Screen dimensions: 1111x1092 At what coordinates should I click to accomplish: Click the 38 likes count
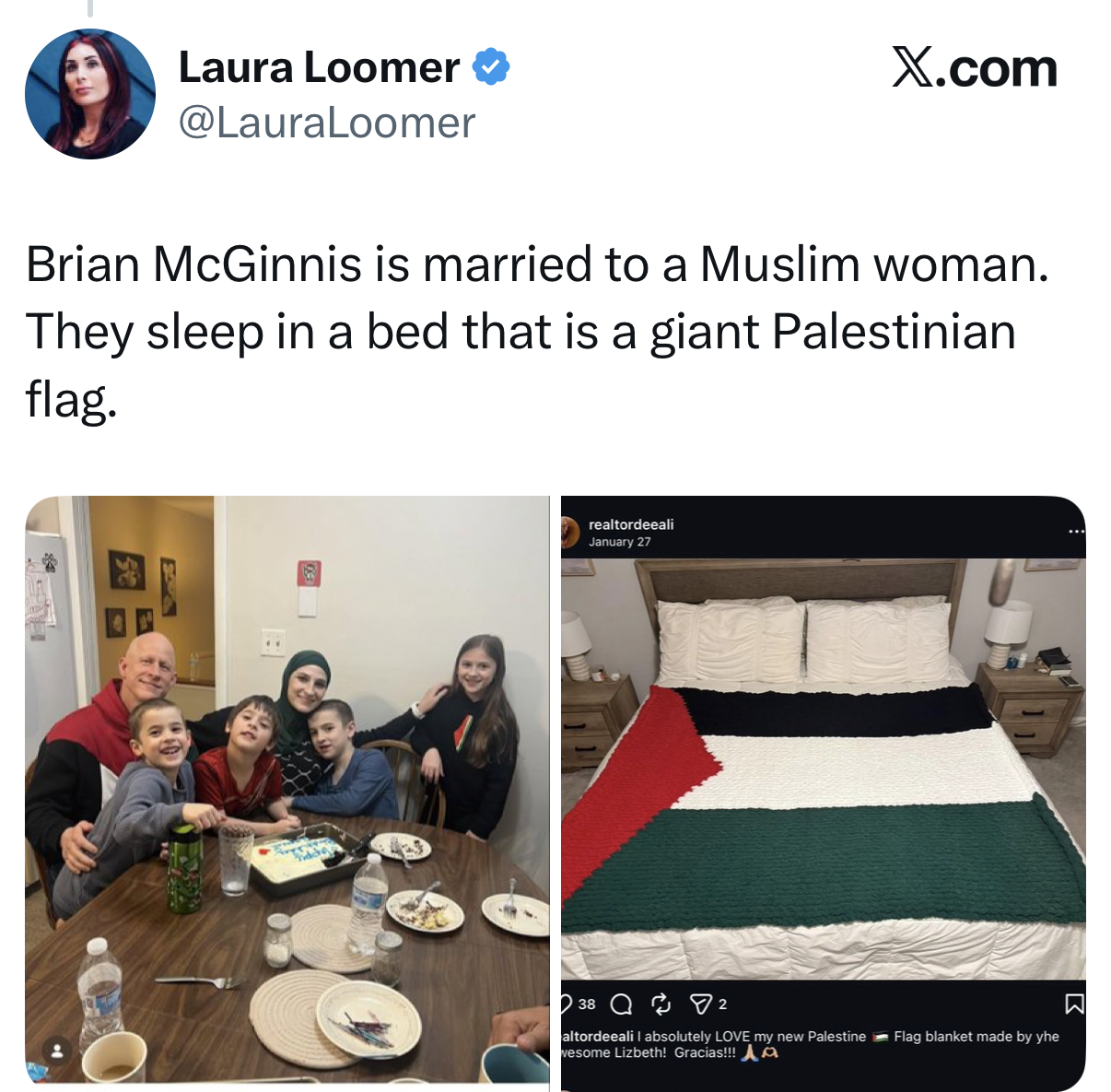tap(587, 1004)
